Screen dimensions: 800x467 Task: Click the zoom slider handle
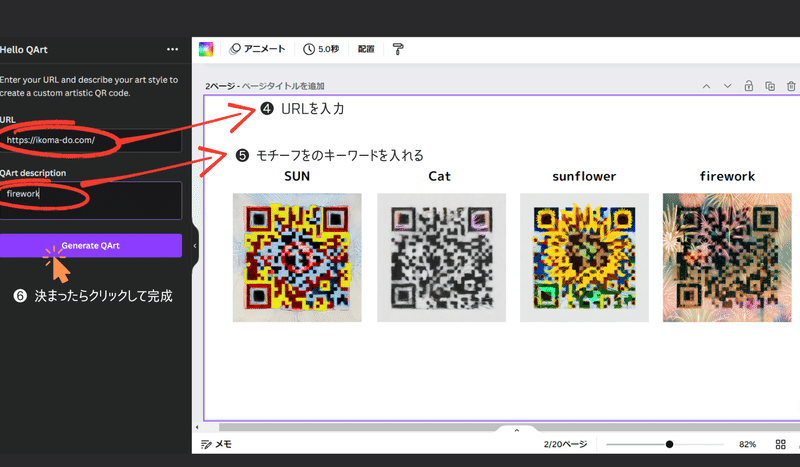coord(669,444)
